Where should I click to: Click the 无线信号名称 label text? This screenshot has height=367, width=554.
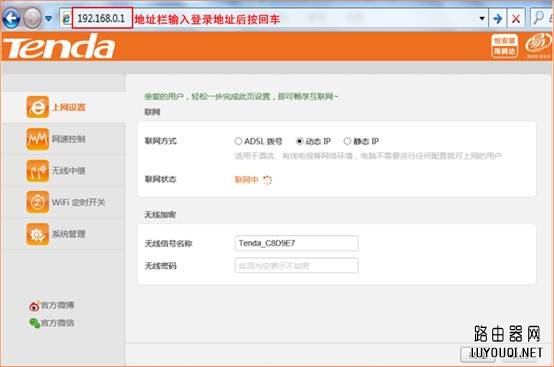[x=169, y=243]
